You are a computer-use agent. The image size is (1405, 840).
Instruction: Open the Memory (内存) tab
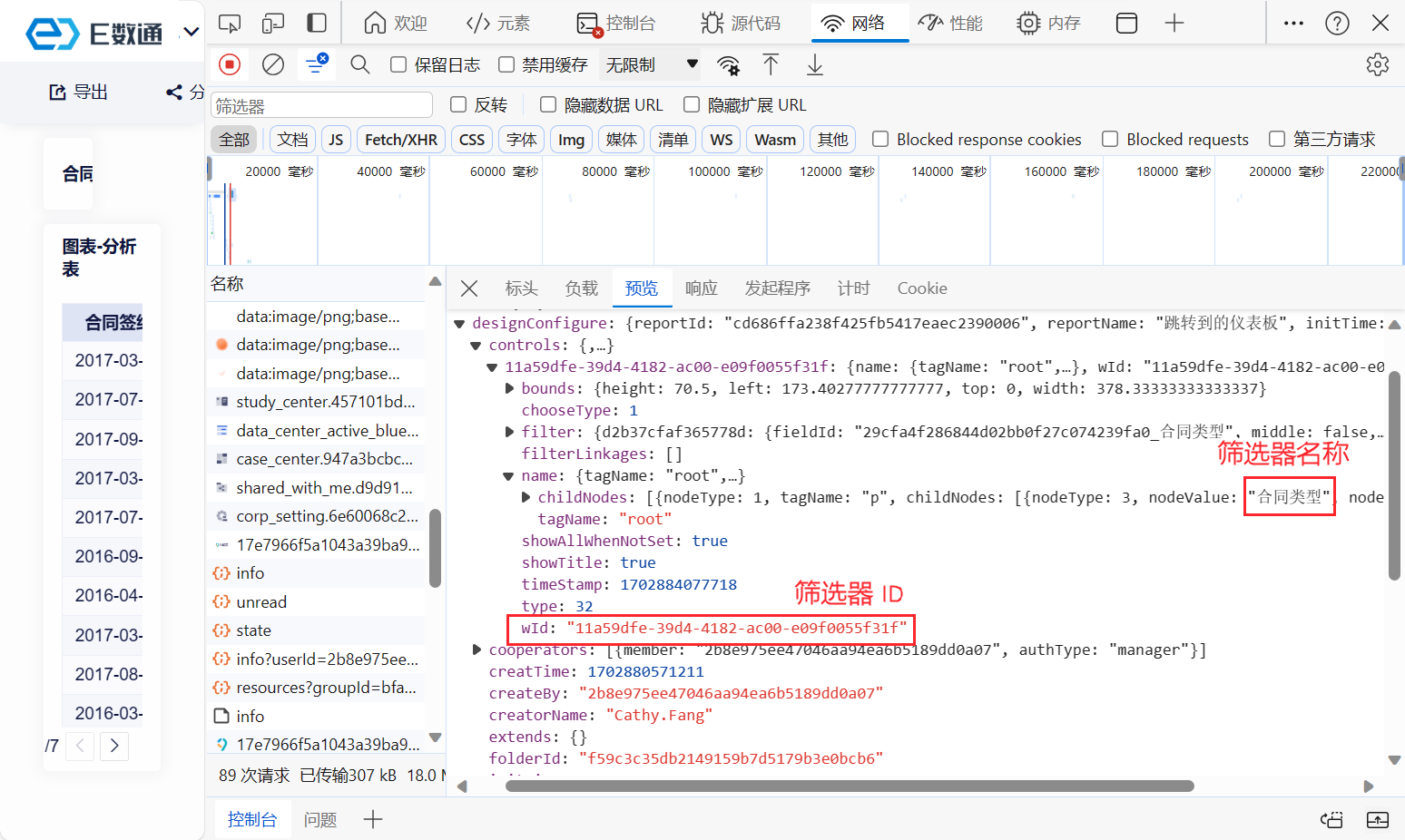coord(1049,23)
